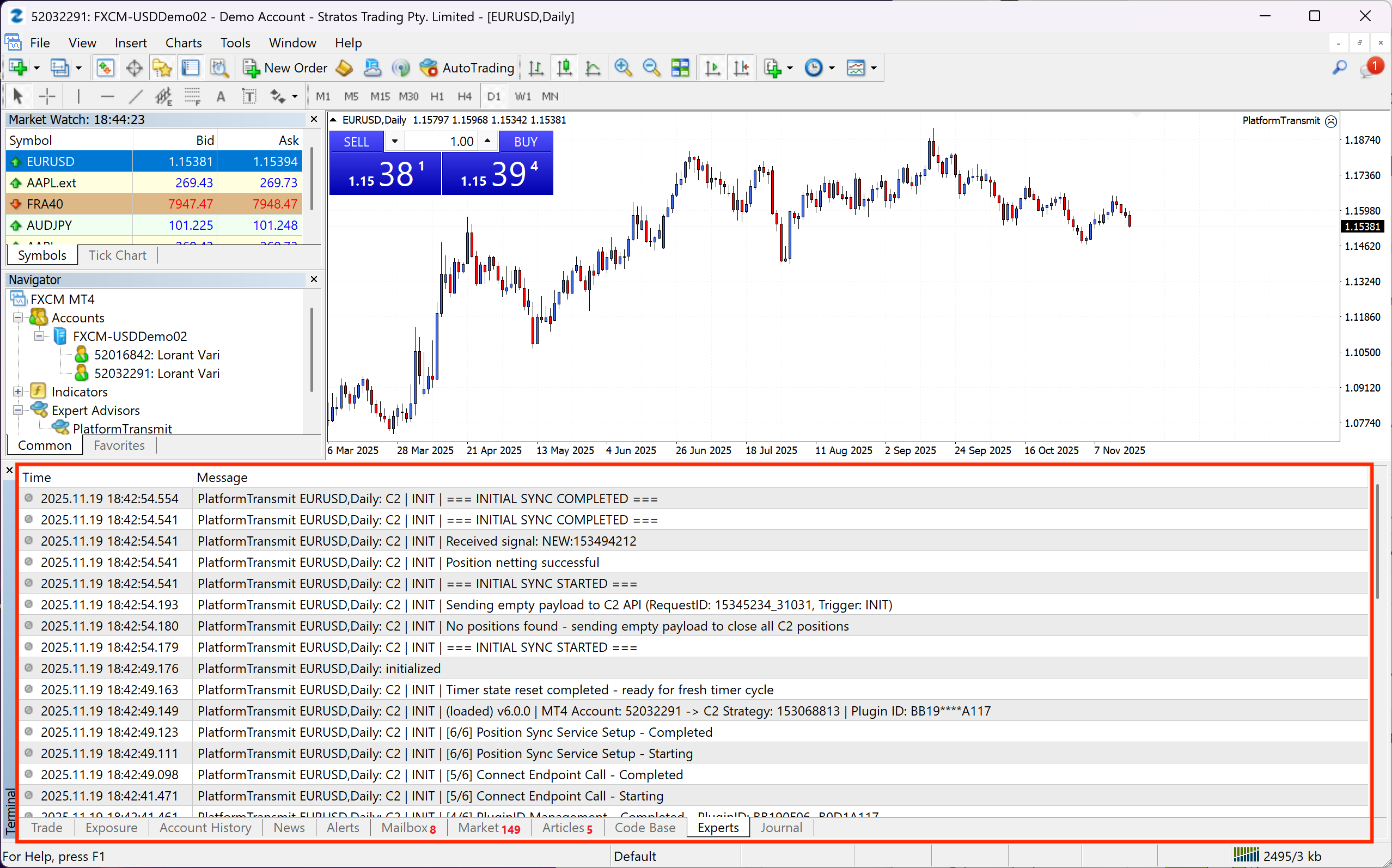Toggle the Market Watch panel icon
The image size is (1392, 868).
[106, 68]
